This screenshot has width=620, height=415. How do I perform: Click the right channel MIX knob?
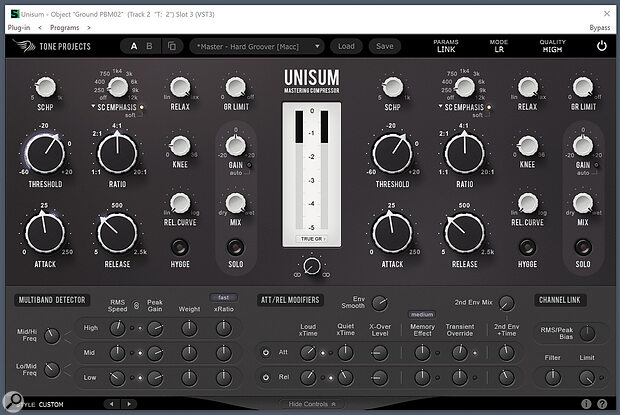click(583, 203)
